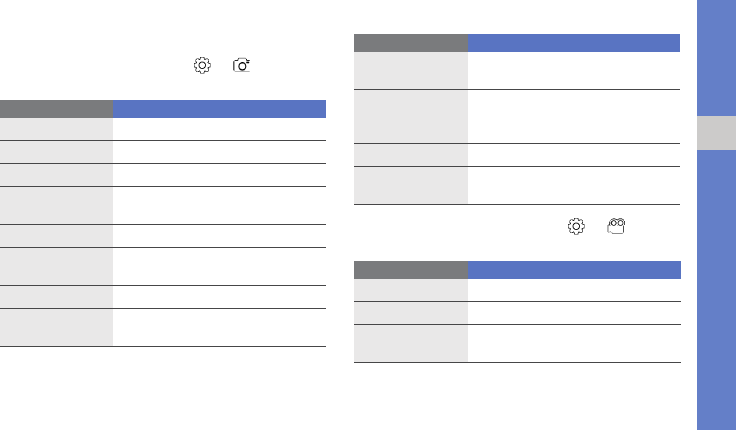This screenshot has width=736, height=430.
Task: Select the first body row of the lower-right table
Action: tap(517, 290)
